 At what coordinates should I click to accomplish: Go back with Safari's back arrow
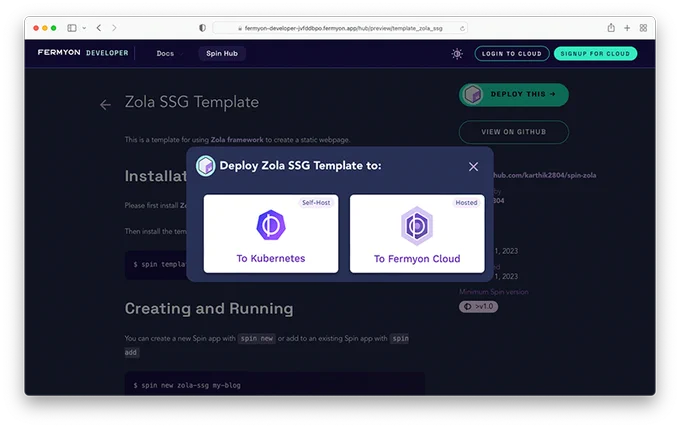[x=99, y=28]
